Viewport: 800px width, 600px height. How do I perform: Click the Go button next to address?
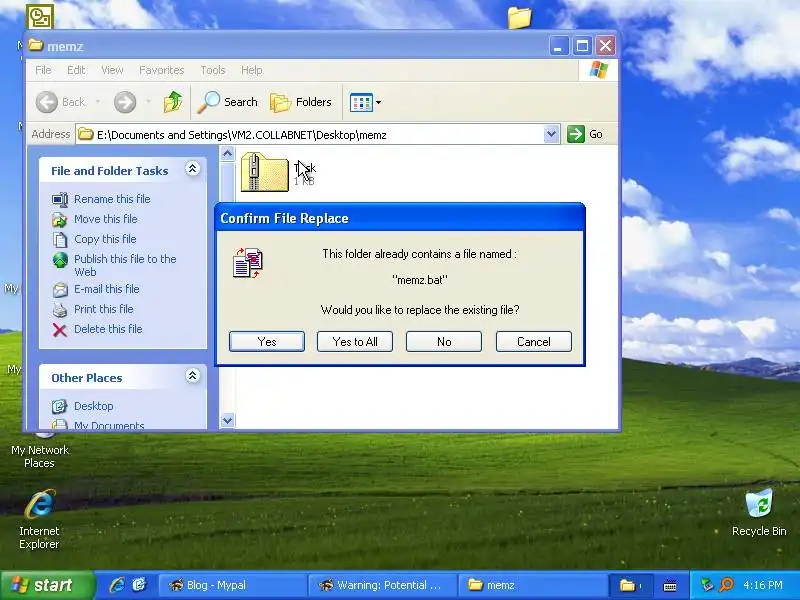coord(585,134)
